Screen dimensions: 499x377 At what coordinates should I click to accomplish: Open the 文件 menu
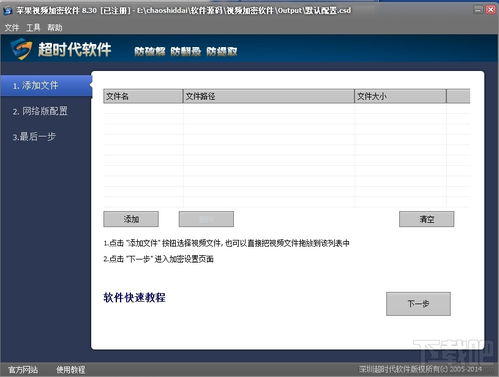pyautogui.click(x=12, y=28)
